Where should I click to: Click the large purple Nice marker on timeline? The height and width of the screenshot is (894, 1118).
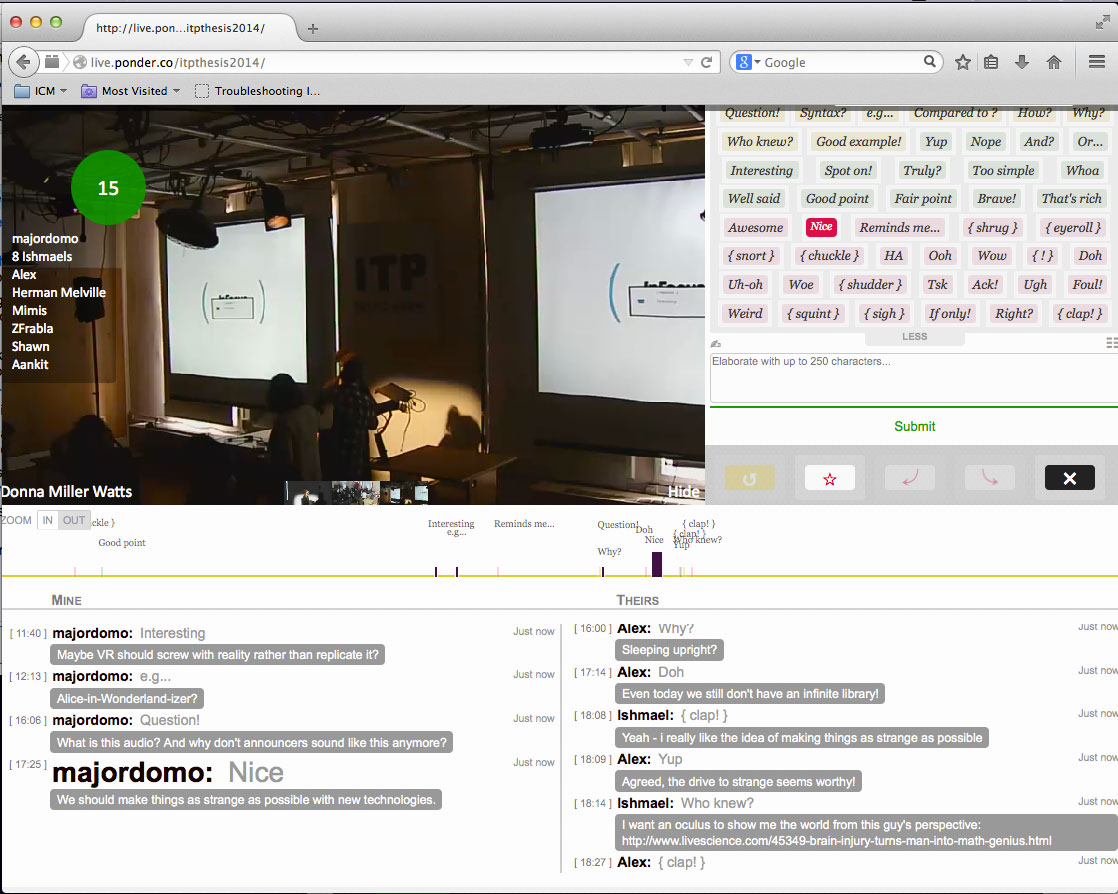tap(657, 564)
